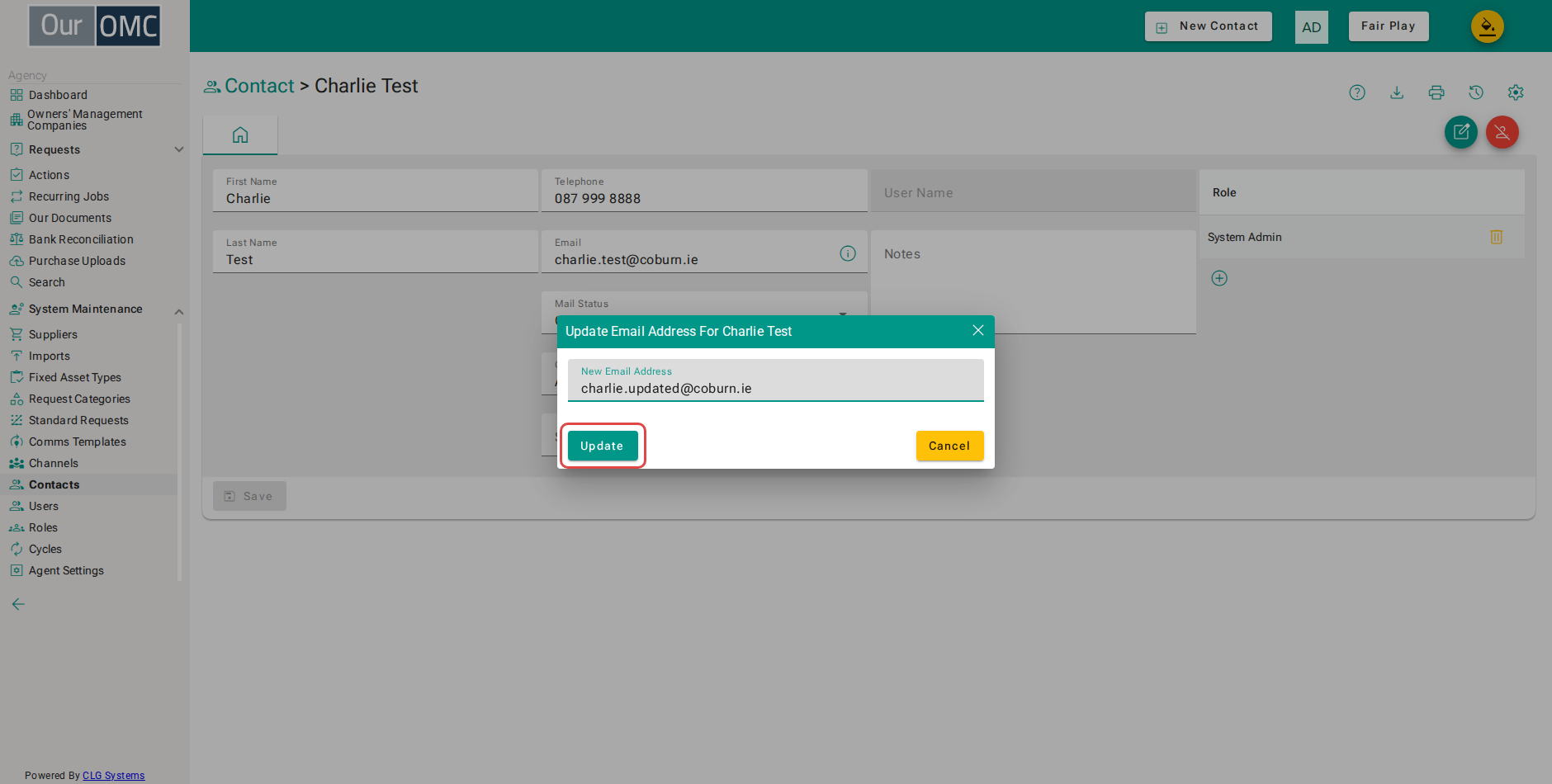Screen dimensions: 1552x784
Task: Delete System Admin role with the trash icon
Action: [x=1497, y=237]
